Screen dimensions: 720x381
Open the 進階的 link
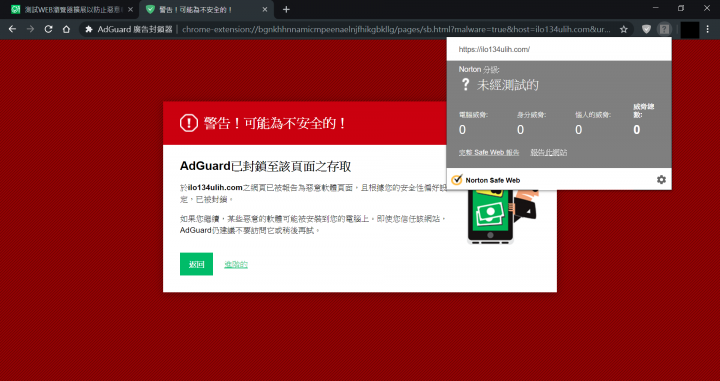coord(236,264)
